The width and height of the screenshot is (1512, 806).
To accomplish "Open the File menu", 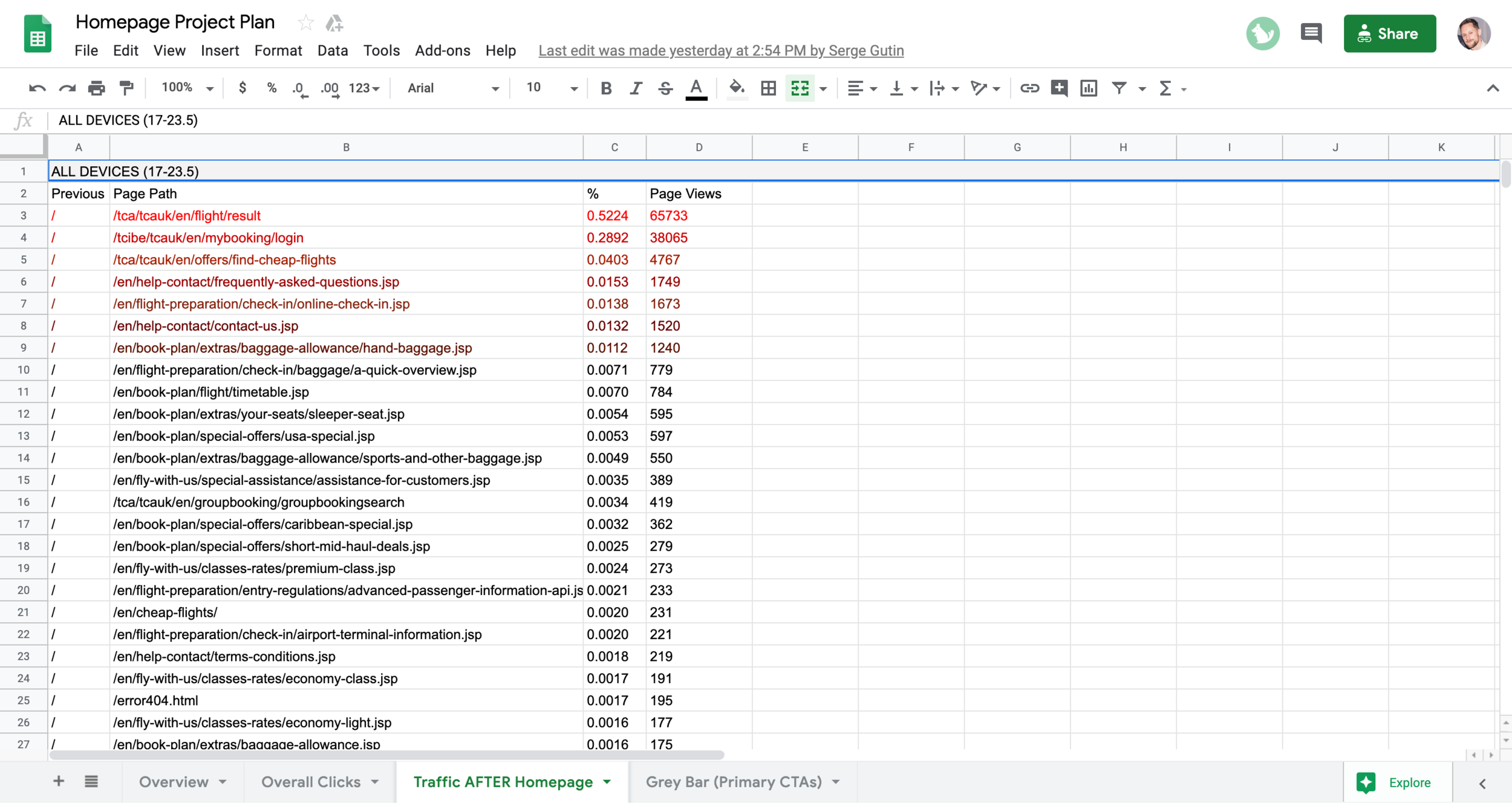I will (x=86, y=51).
